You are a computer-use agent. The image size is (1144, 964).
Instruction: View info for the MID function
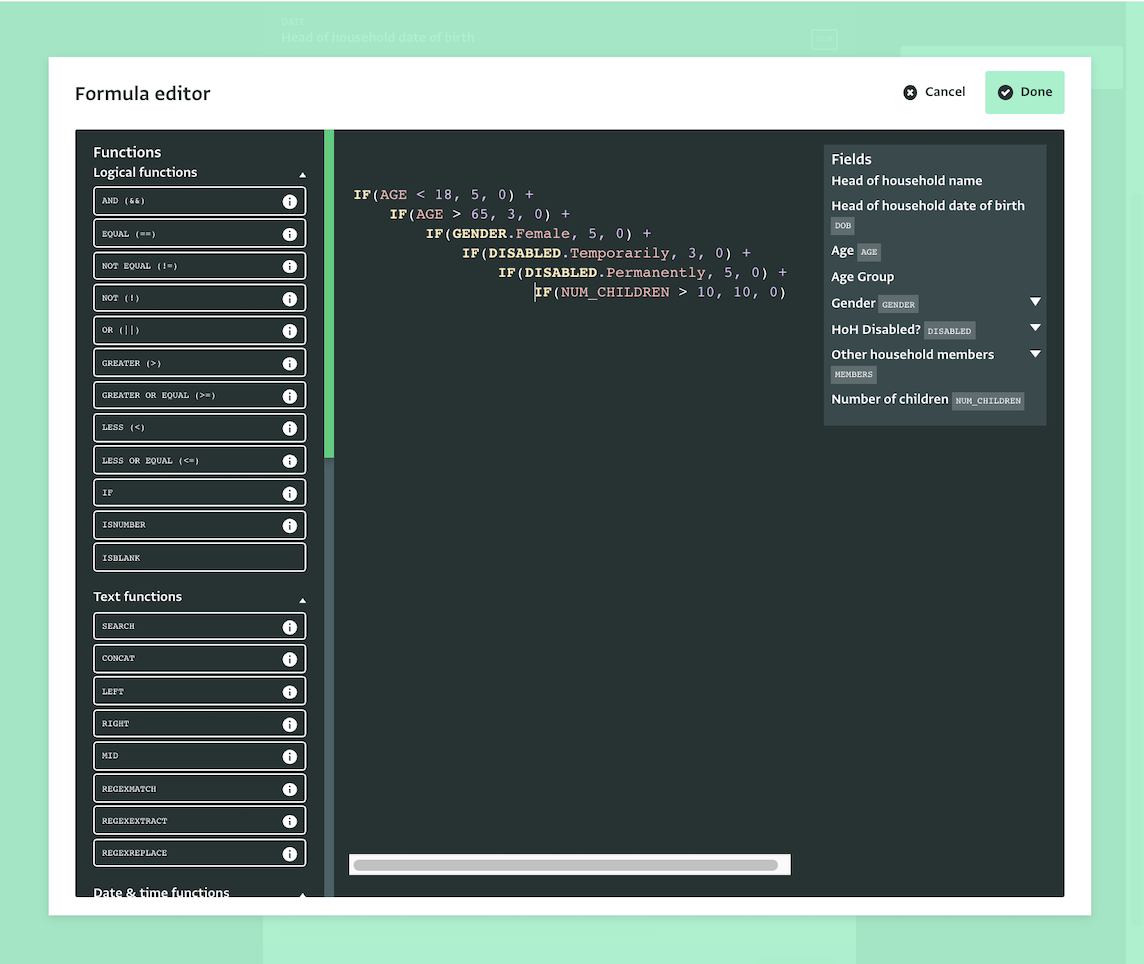pyautogui.click(x=289, y=755)
